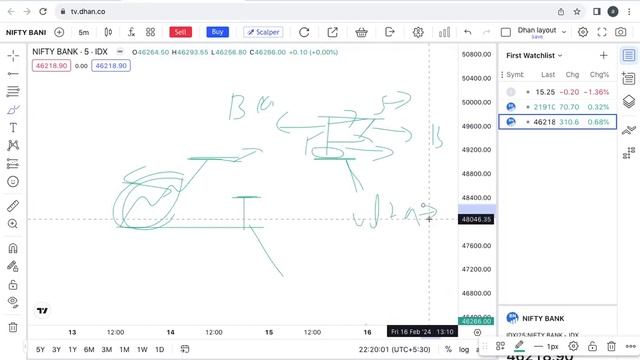This screenshot has height=360, width=640.
Task: Click the exit arrow icon in the toolbar
Action: pyautogui.click(x=390, y=32)
